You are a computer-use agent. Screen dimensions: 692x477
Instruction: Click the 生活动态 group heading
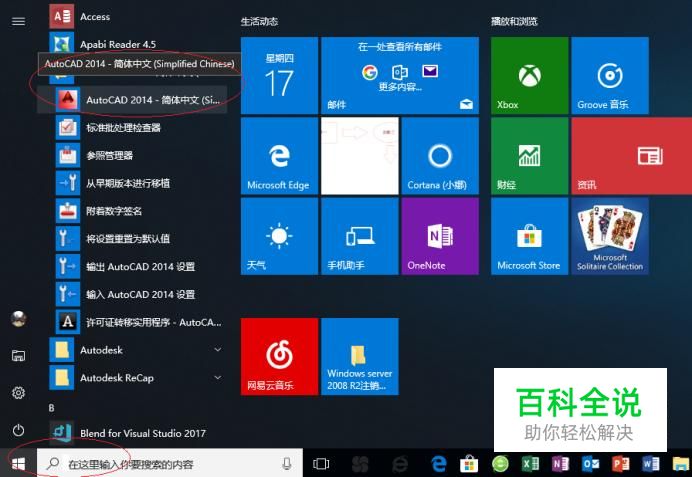click(259, 21)
